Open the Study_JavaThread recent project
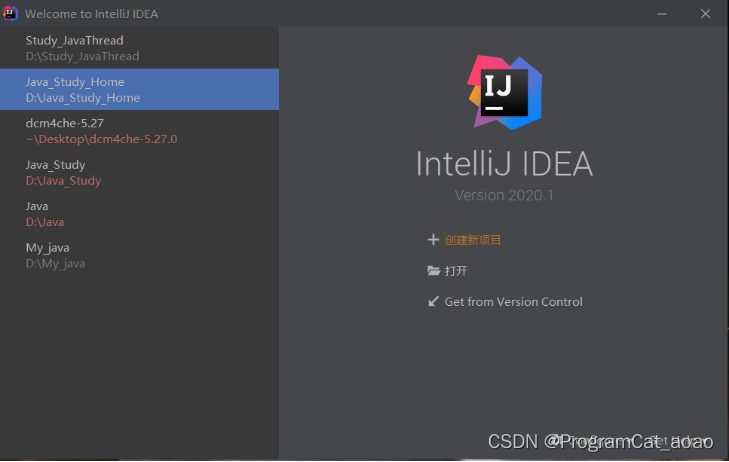Viewport: 729px width, 462px height. pyautogui.click(x=139, y=48)
